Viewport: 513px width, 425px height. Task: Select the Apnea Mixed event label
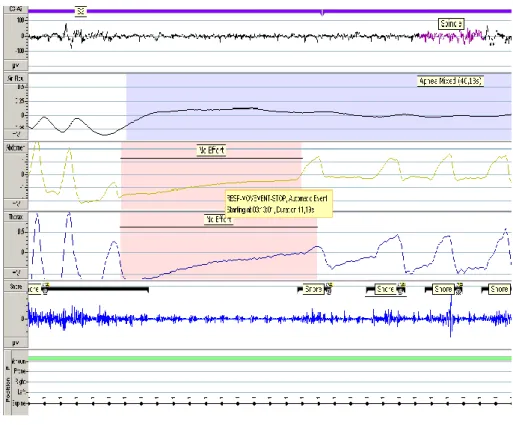tap(450, 81)
